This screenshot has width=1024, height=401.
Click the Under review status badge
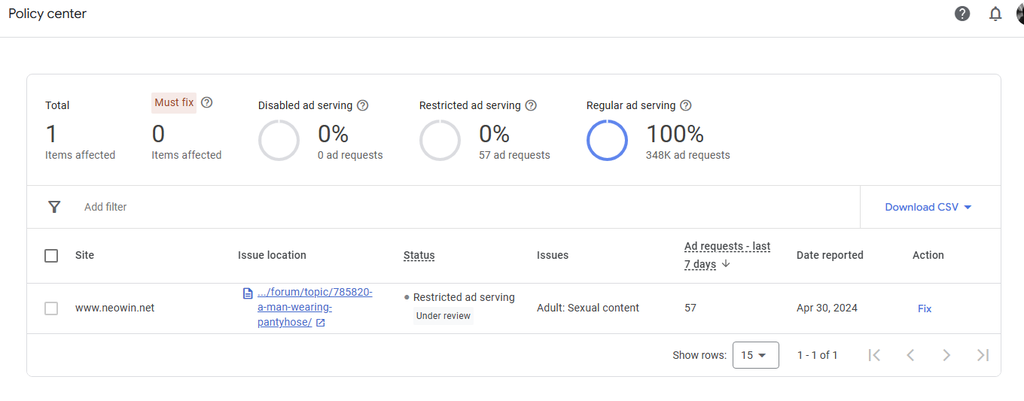[443, 316]
